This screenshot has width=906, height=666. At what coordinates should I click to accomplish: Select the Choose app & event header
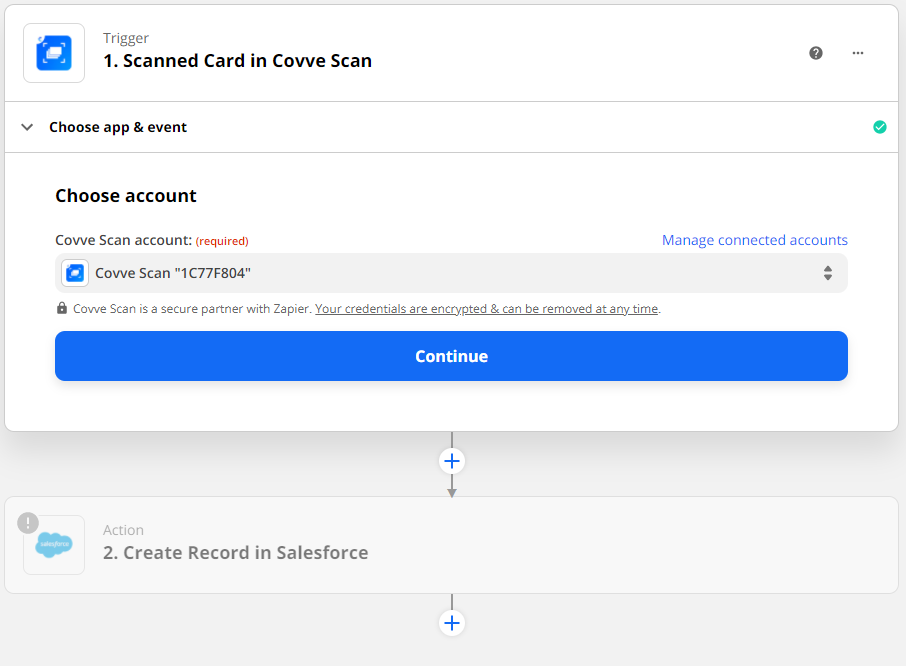(x=118, y=127)
